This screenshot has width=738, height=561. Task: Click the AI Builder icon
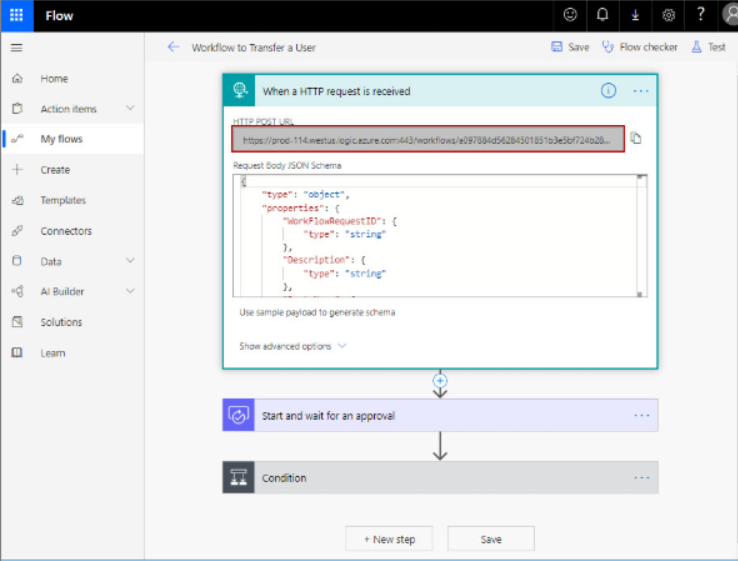[17, 291]
